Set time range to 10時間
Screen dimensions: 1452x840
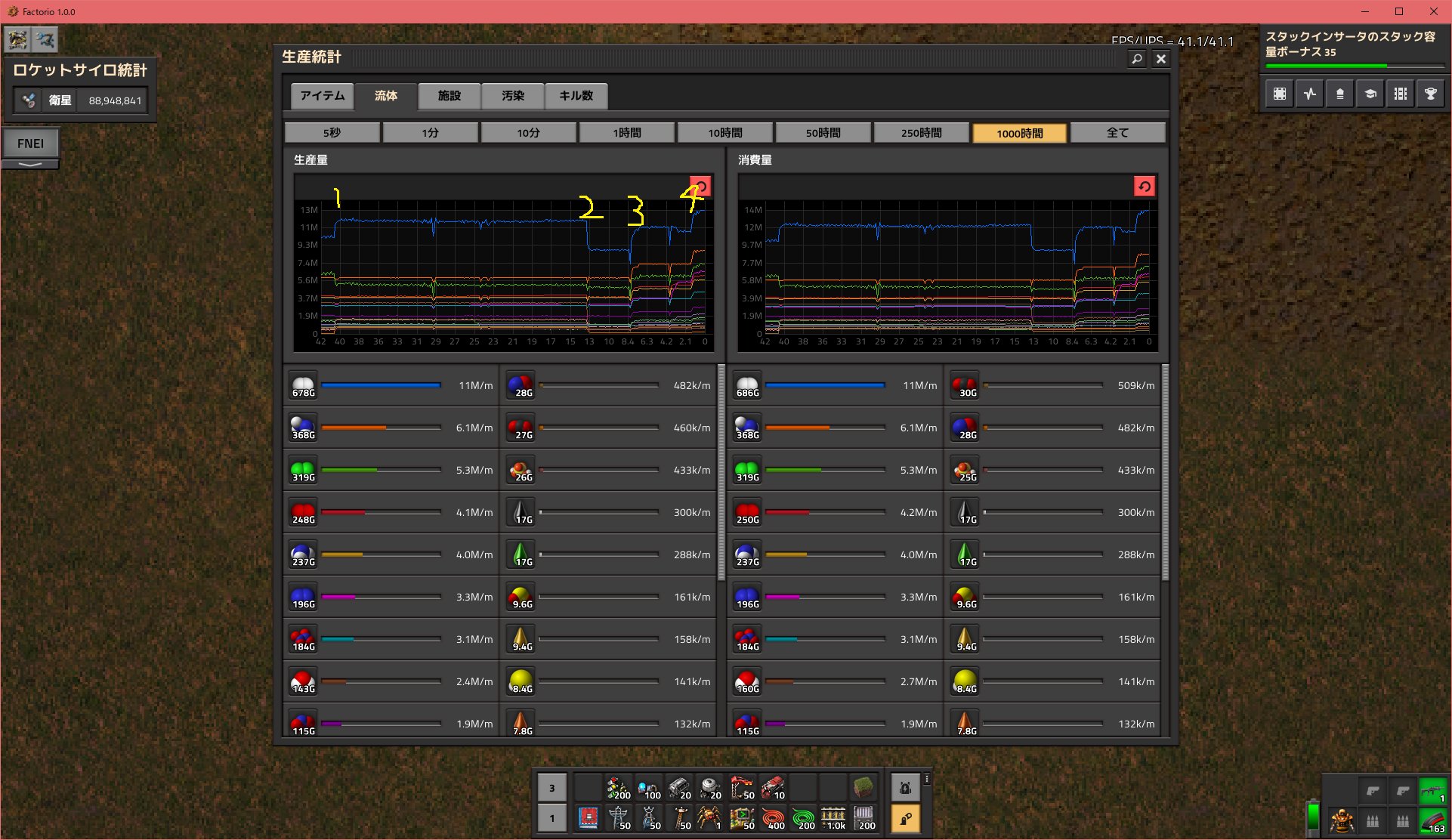click(x=725, y=133)
